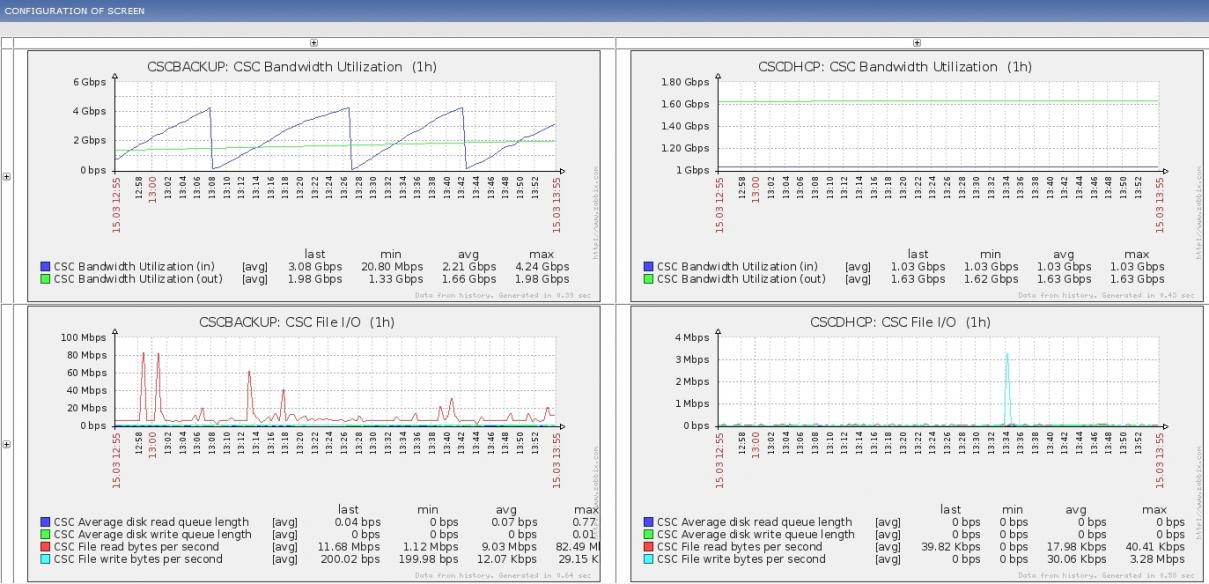Click the '0.07 bps' avg queue value
Image resolution: width=1209 pixels, height=584 pixels.
tap(512, 522)
